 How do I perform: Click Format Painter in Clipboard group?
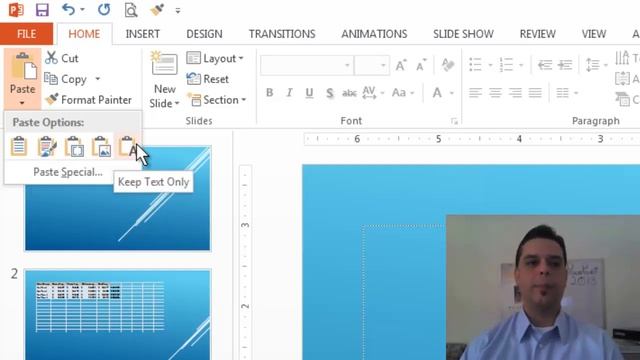point(88,100)
